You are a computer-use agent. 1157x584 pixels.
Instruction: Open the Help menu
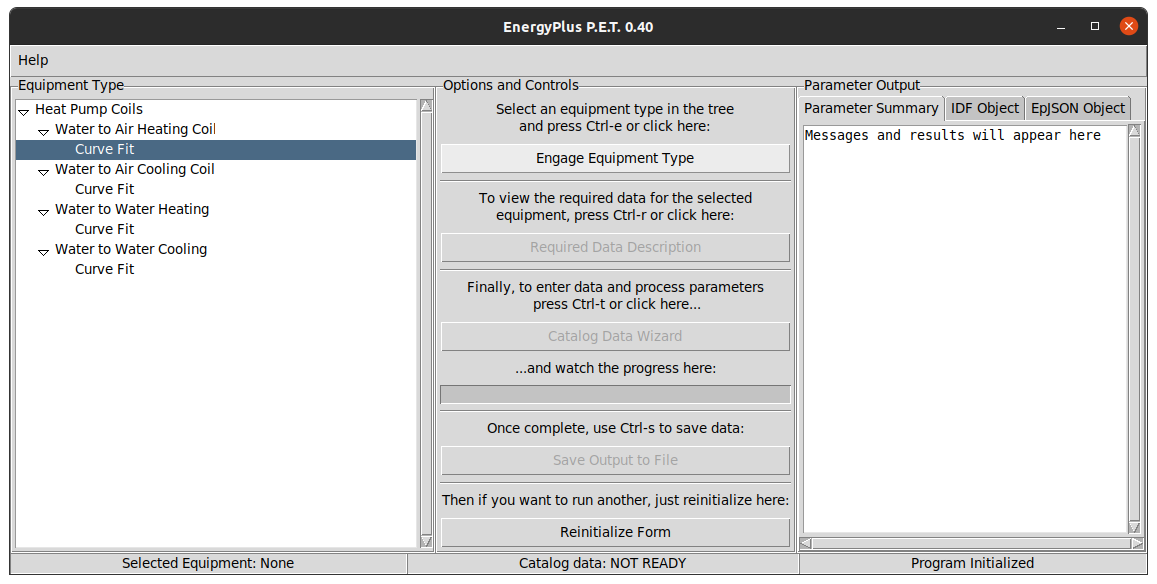pos(33,61)
